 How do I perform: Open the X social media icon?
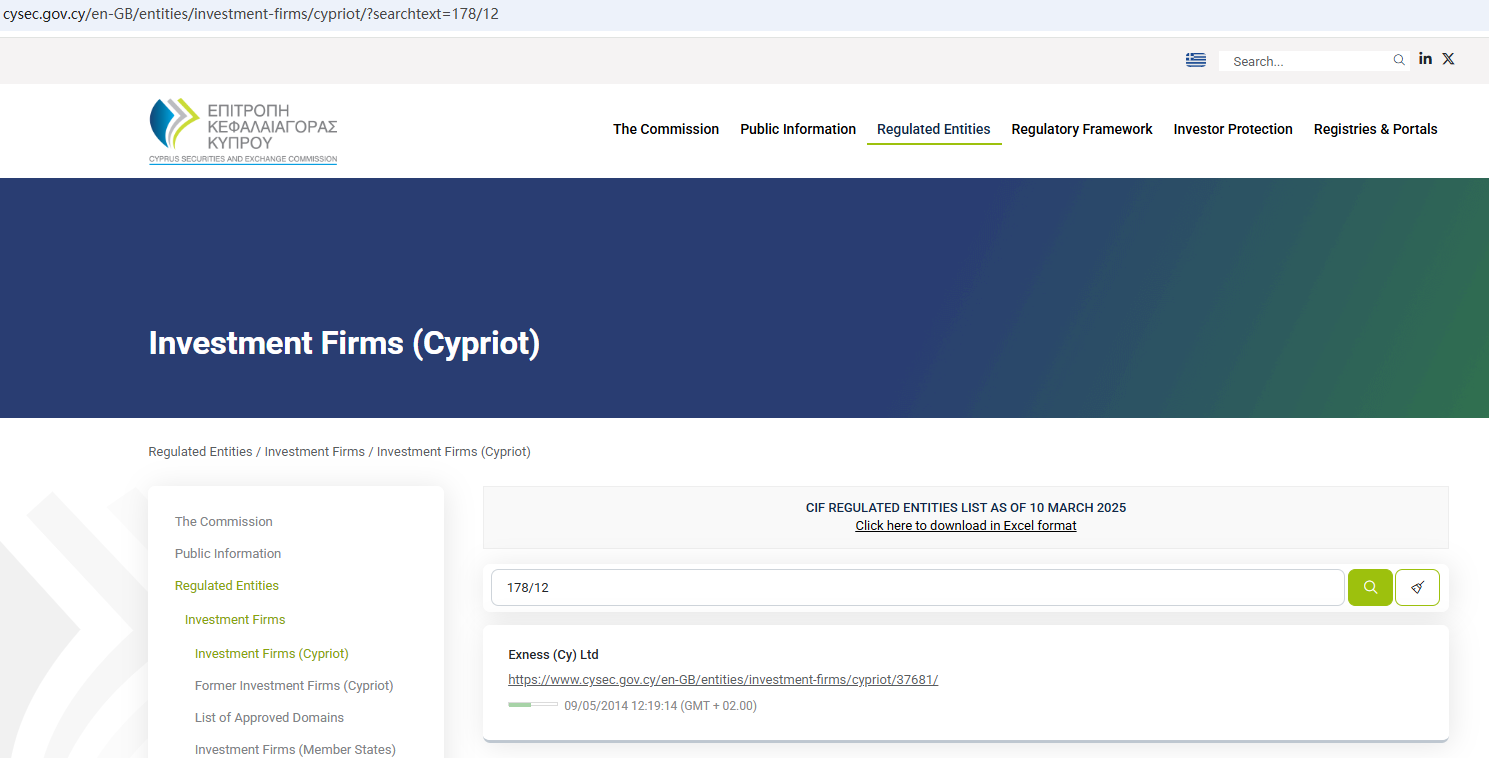(x=1448, y=59)
